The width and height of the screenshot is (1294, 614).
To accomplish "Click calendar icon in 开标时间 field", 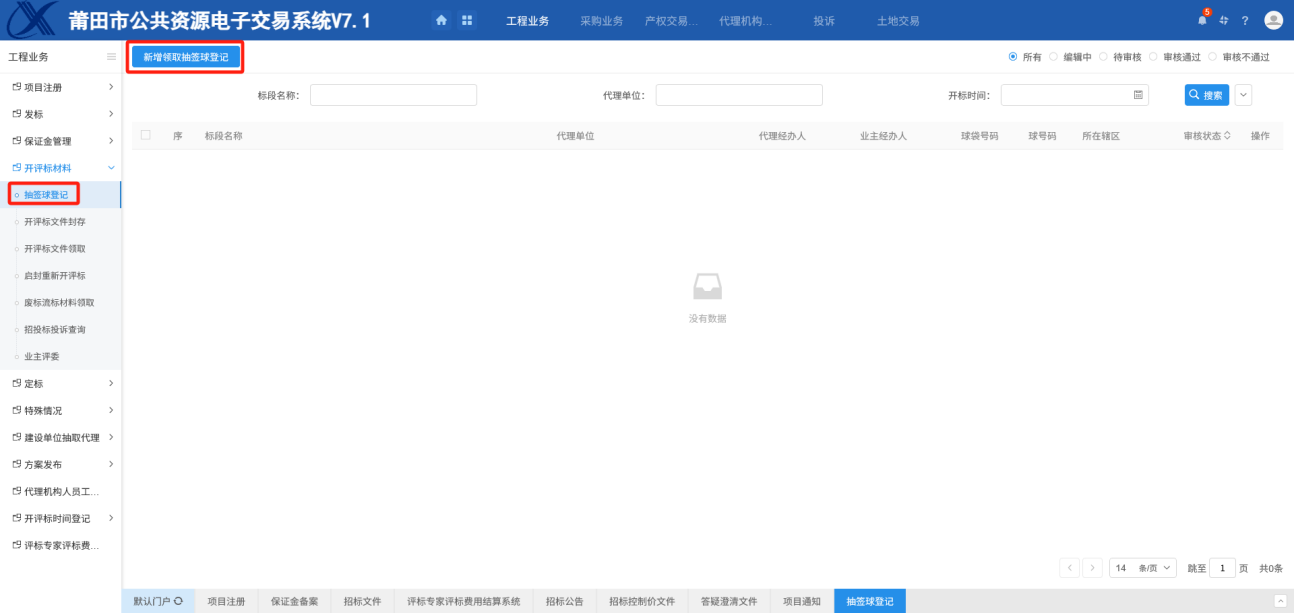I will (1138, 95).
